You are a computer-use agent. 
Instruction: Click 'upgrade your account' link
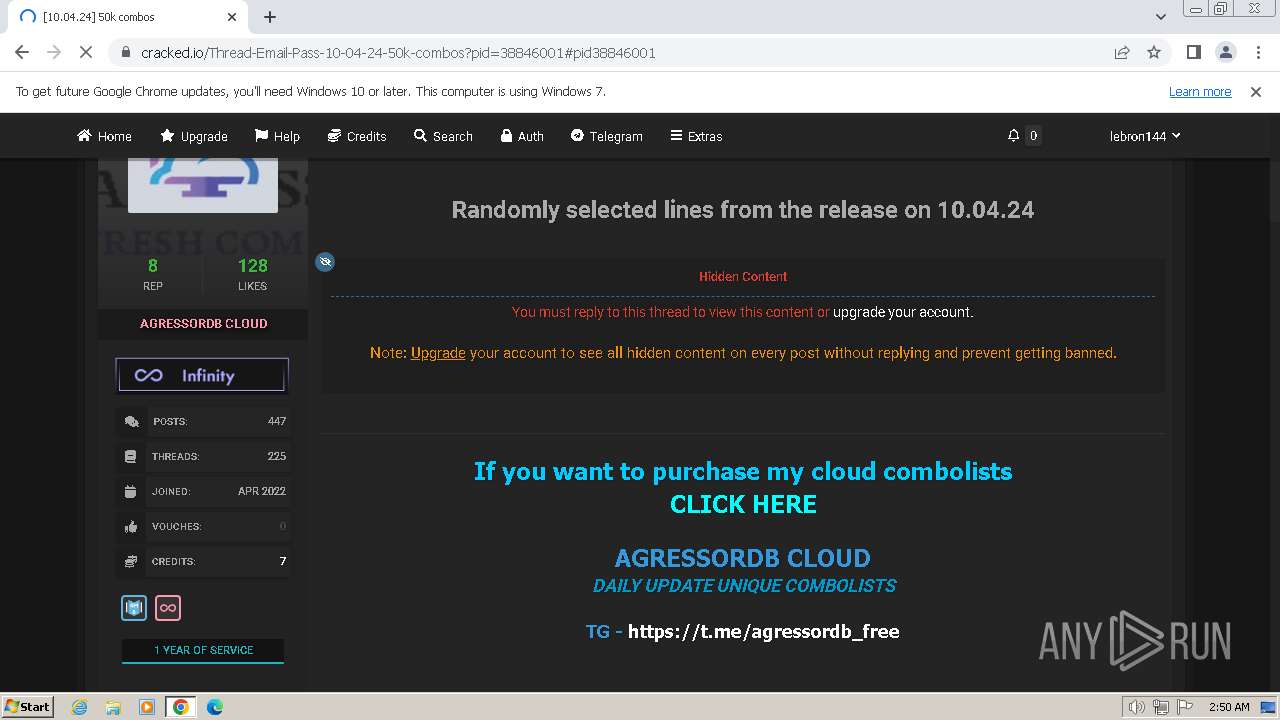point(903,312)
